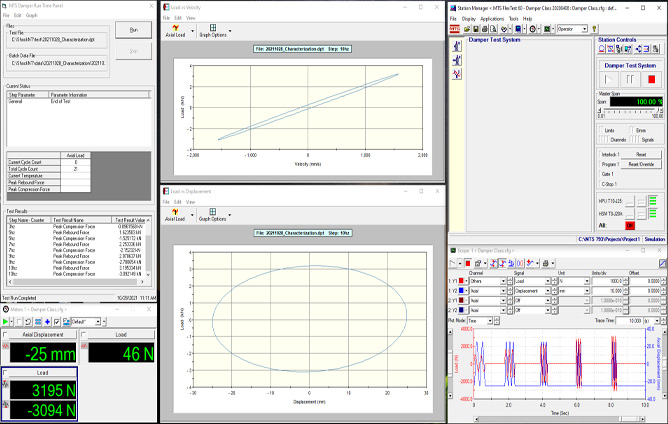668x424 pixels.
Task: Click the Axial Load icon in Load vs Velocity window
Action: pos(177,30)
